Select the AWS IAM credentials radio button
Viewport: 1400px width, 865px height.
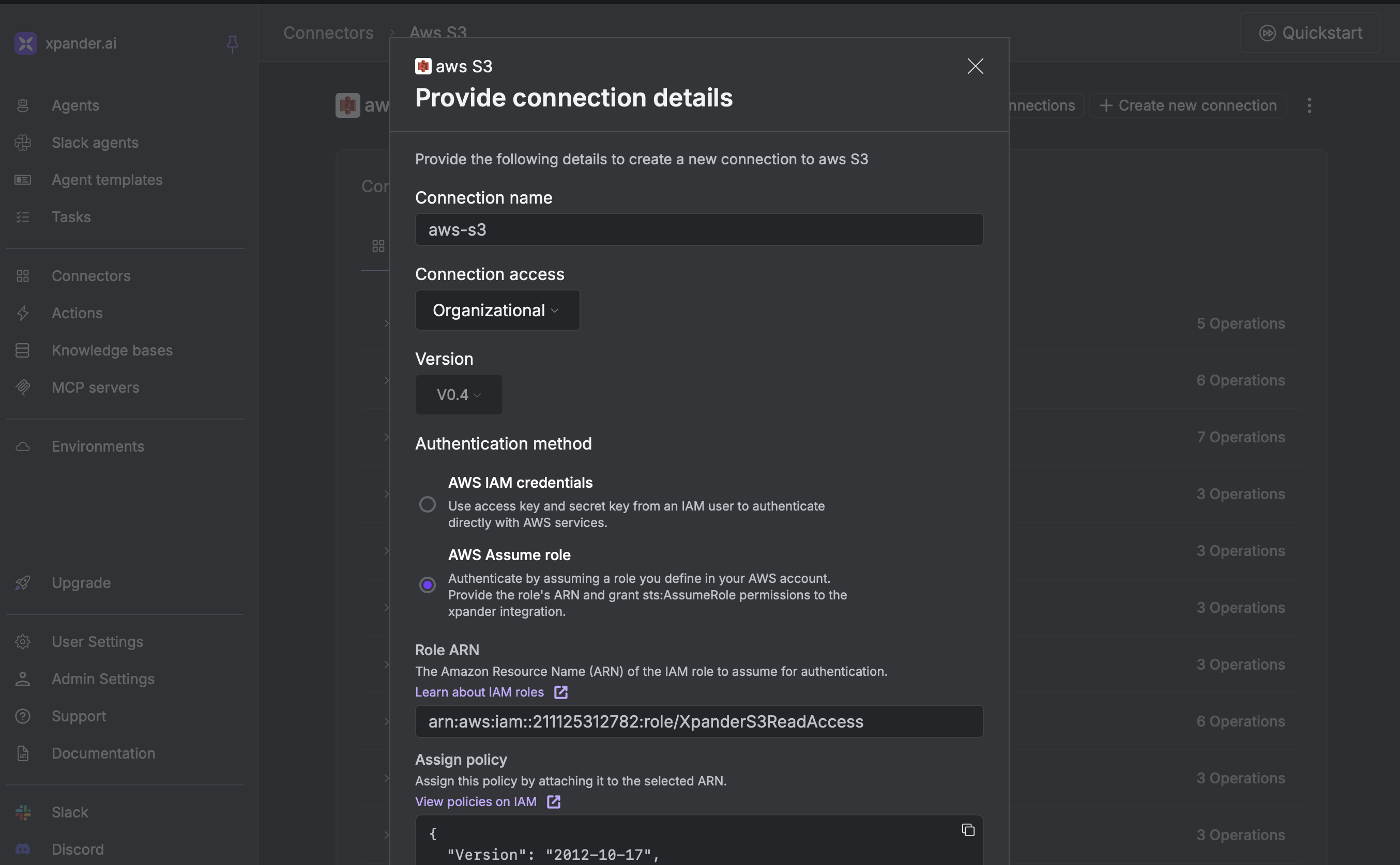428,504
